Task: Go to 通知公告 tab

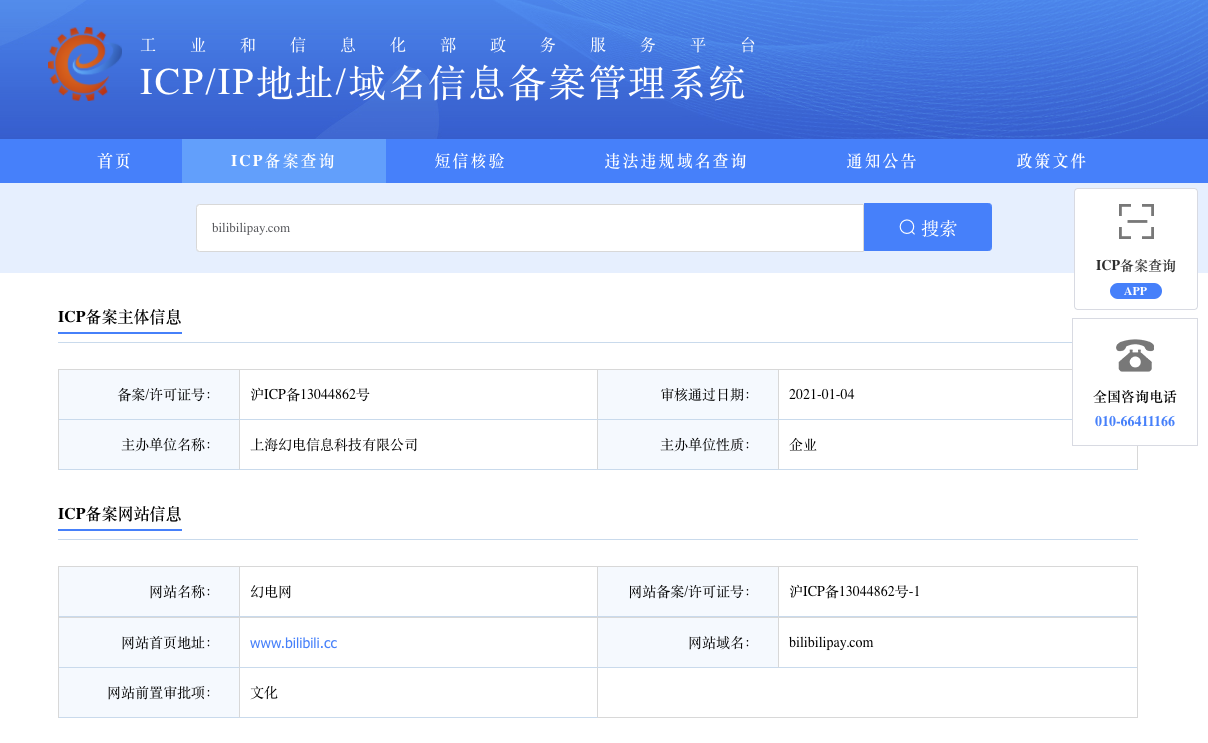Action: (x=882, y=161)
